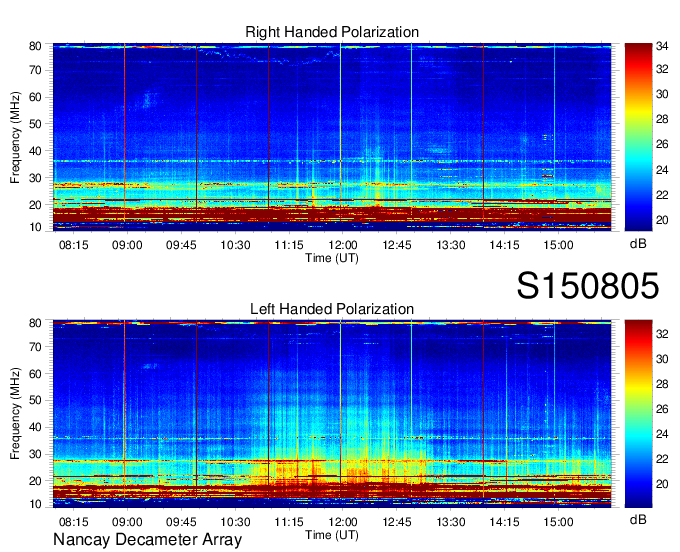Click the 'dB' label under bottom colorbar
The height and width of the screenshot is (552, 680).
tap(638, 519)
